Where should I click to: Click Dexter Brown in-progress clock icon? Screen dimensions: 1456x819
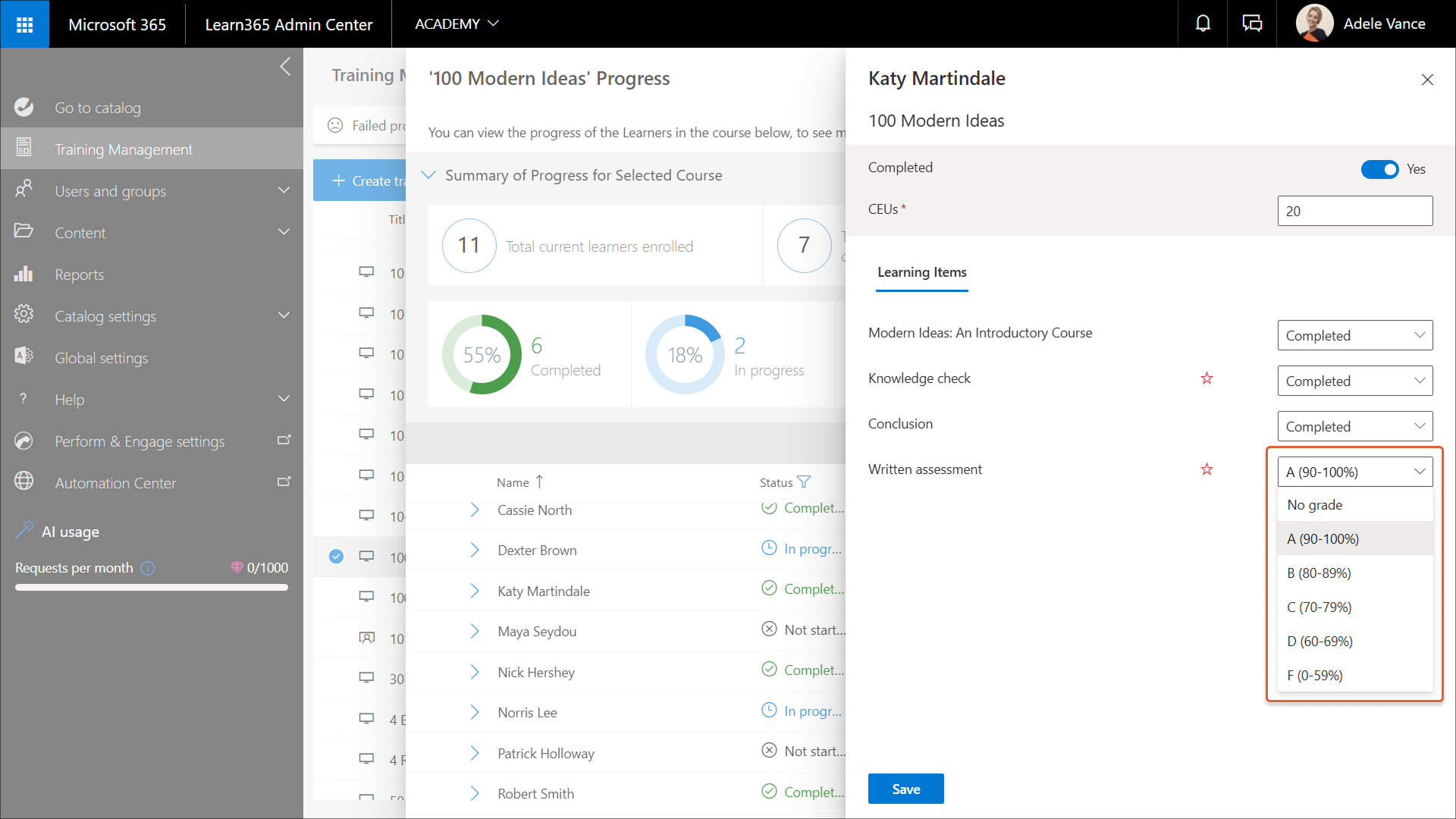click(x=769, y=548)
